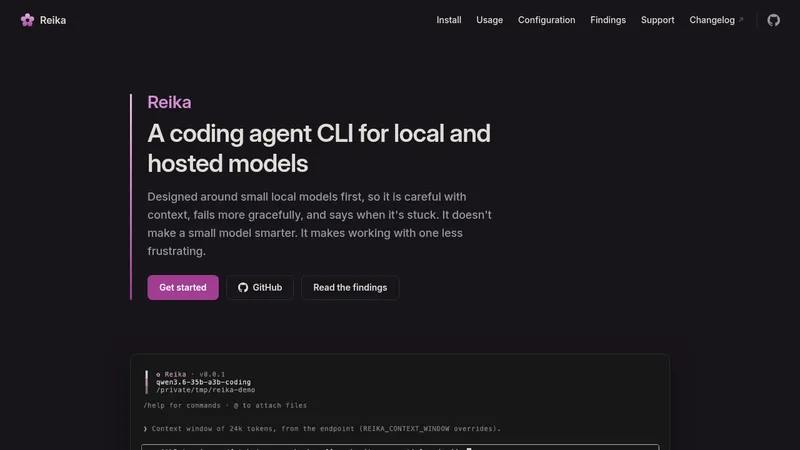Click the 'Designed around small local models' paragraph
The width and height of the screenshot is (800, 450).
[319, 224]
